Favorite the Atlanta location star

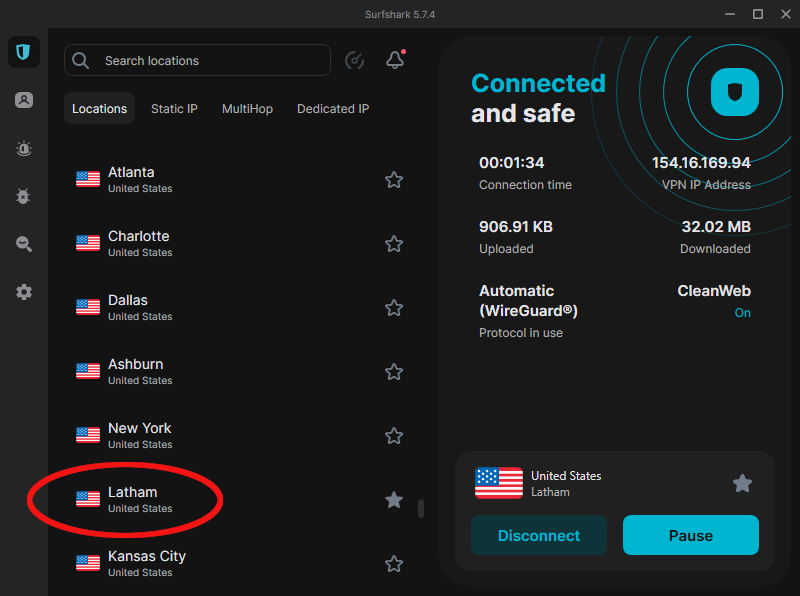click(394, 180)
